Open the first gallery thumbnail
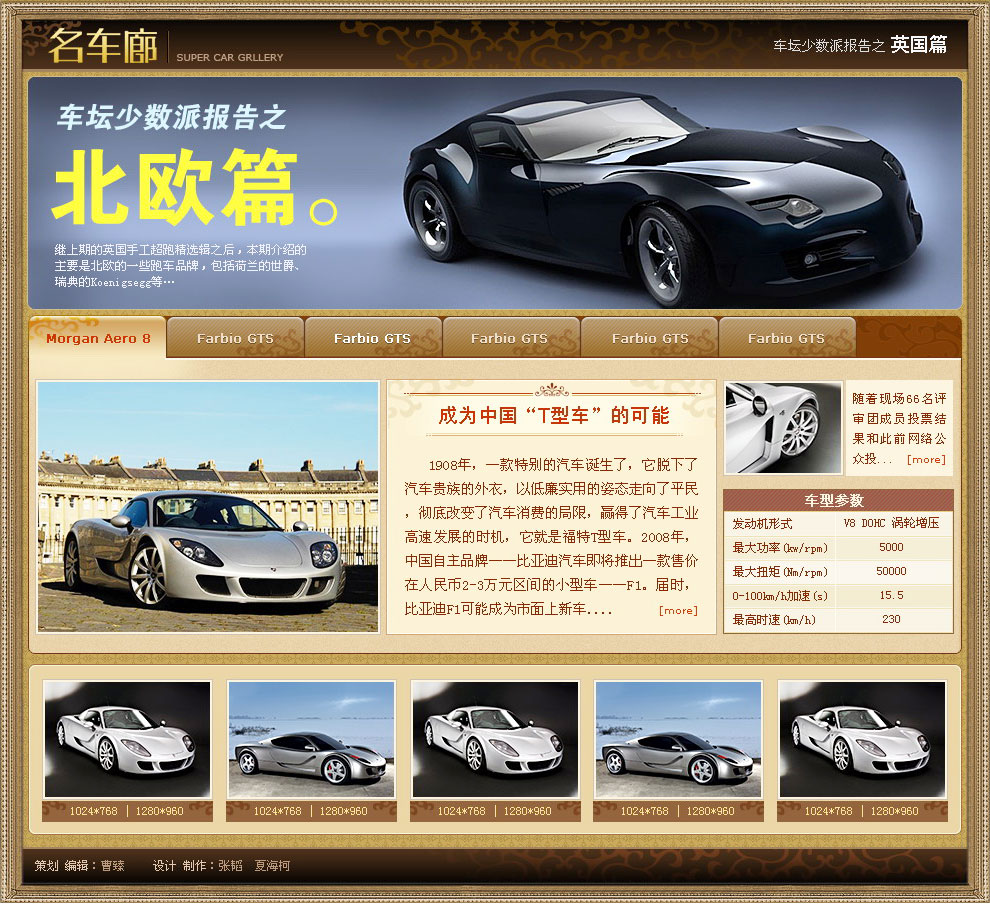 (x=127, y=740)
